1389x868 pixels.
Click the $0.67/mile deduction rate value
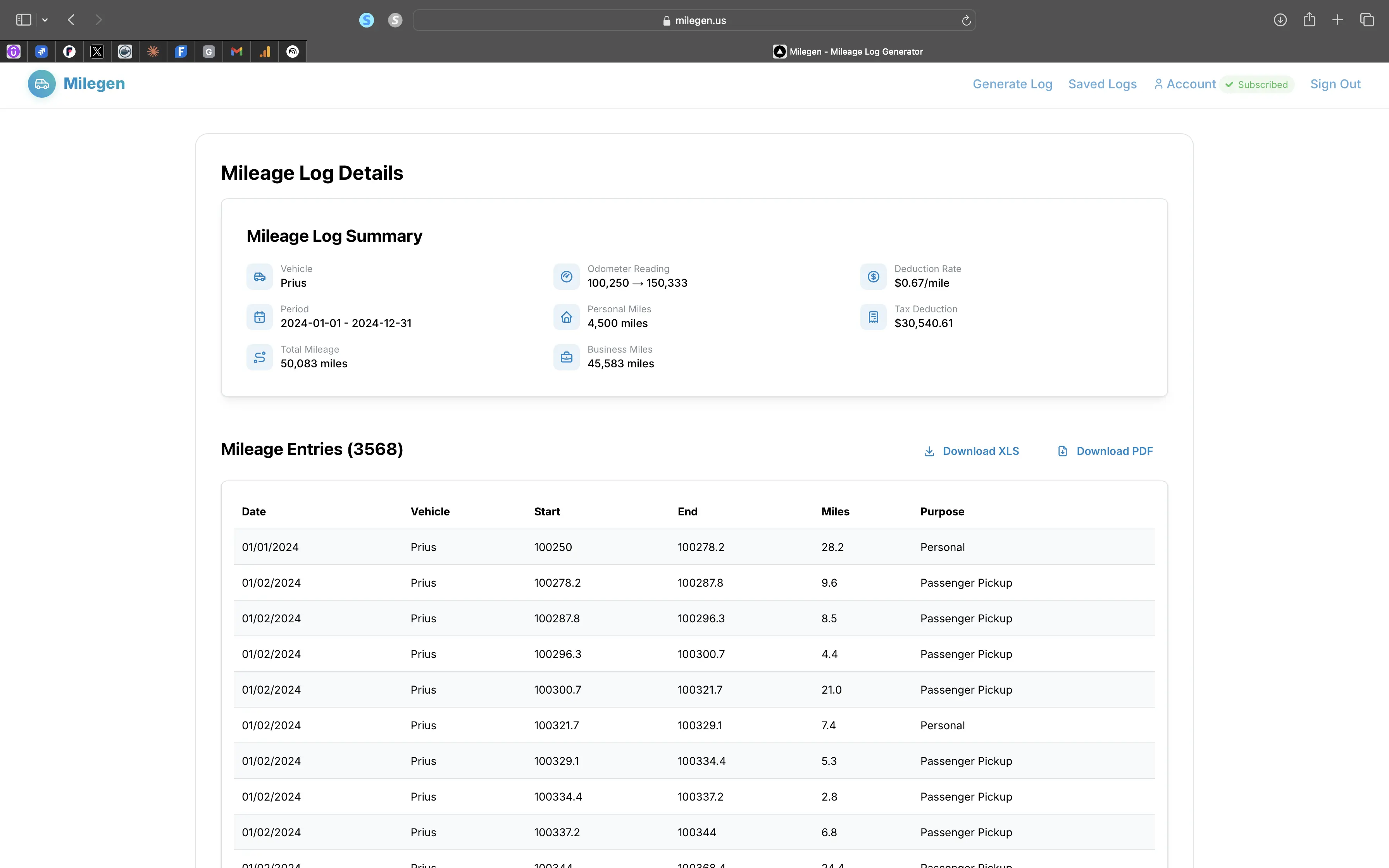(x=921, y=283)
